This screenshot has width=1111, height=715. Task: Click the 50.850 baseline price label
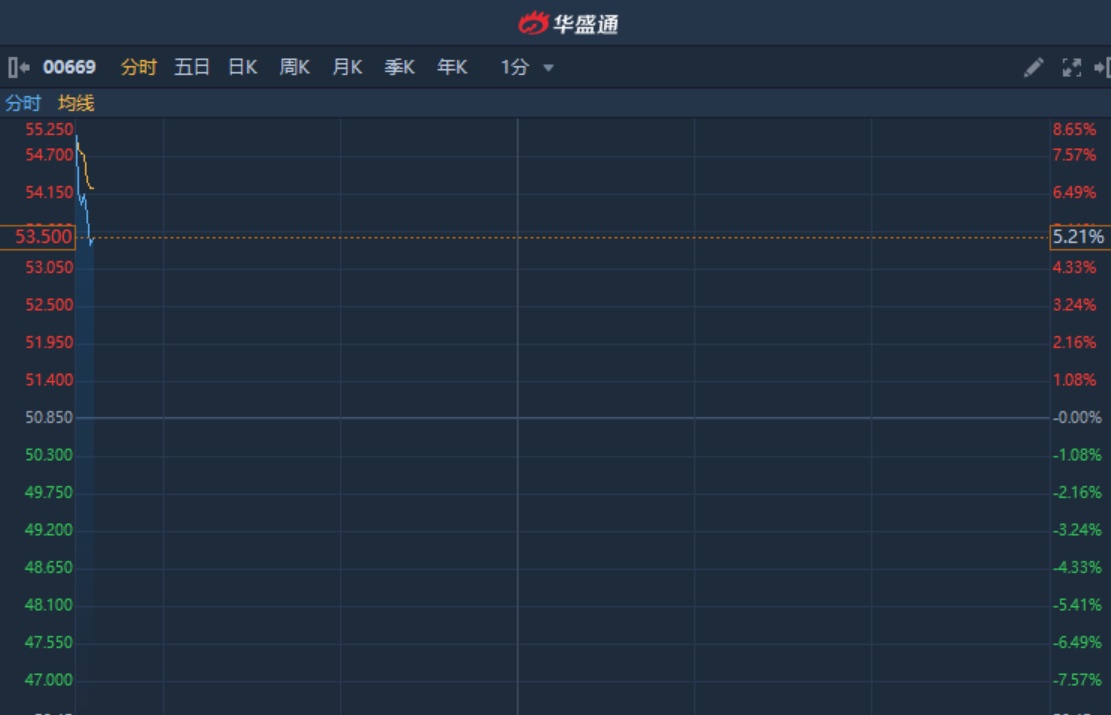click(49, 417)
